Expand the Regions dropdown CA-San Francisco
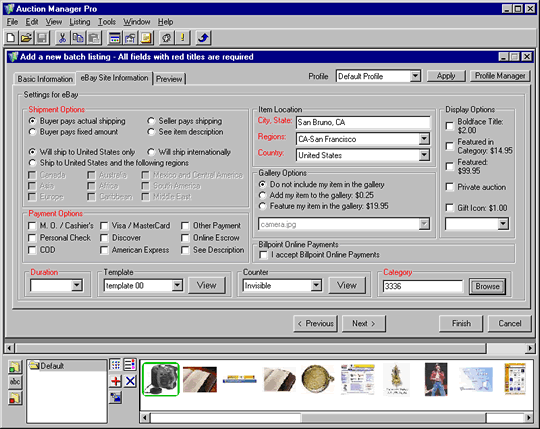 [x=424, y=139]
